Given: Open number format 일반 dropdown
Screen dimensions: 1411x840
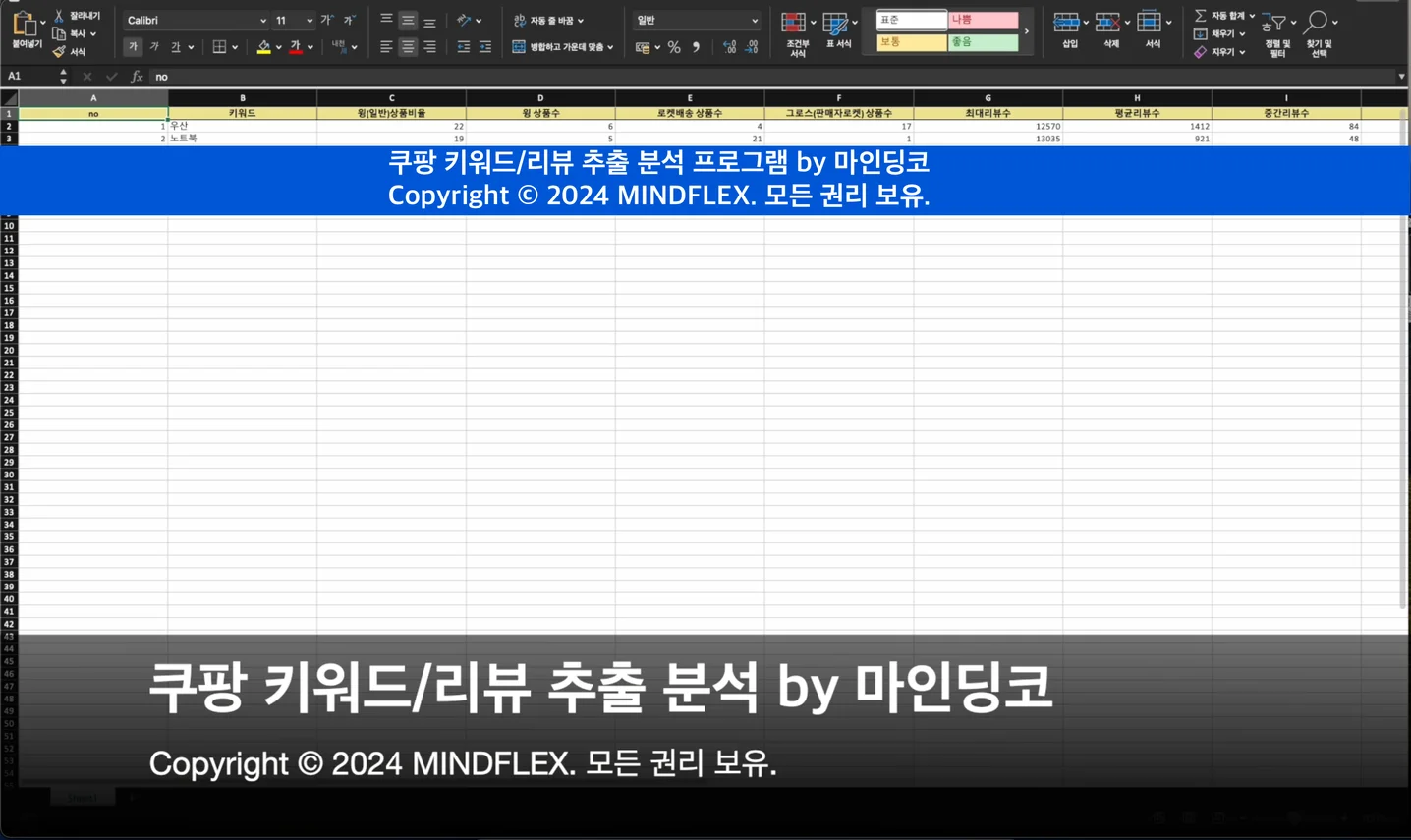Looking at the screenshot, I should pyautogui.click(x=697, y=20).
